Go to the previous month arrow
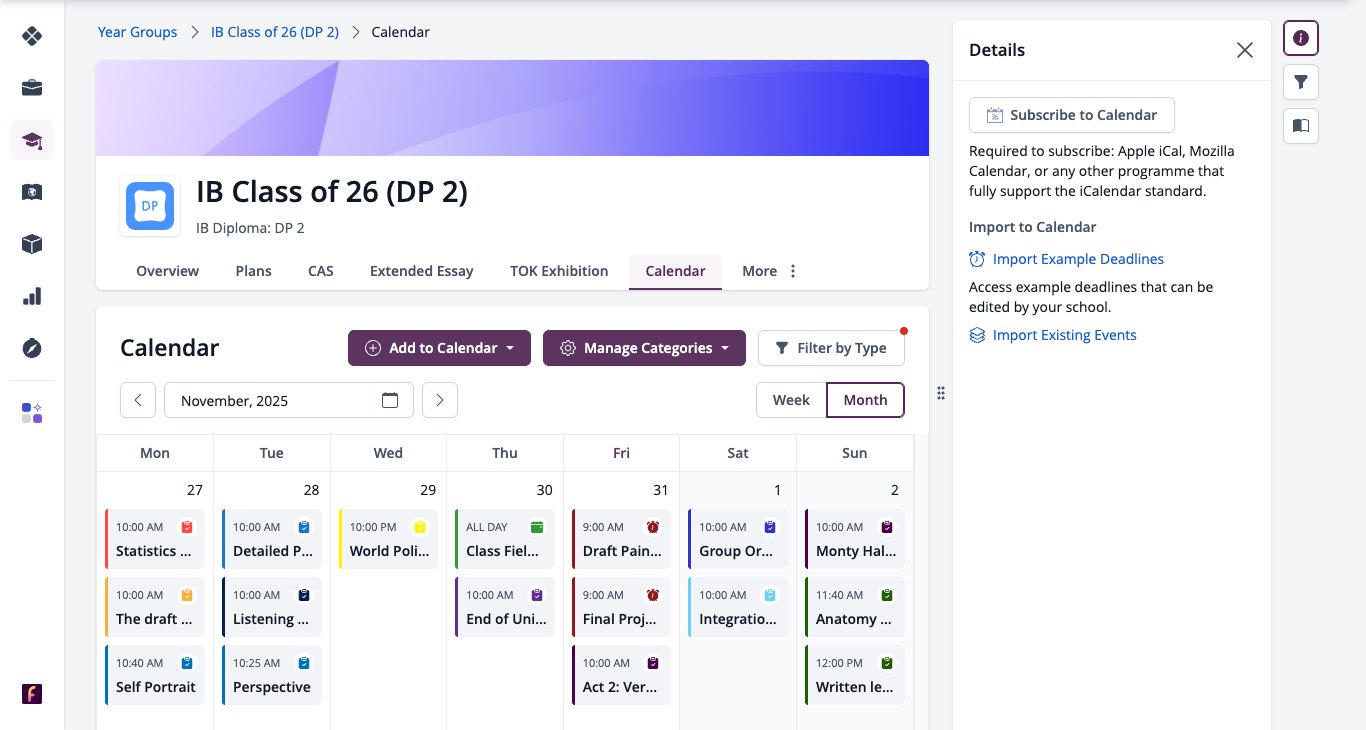 point(138,400)
